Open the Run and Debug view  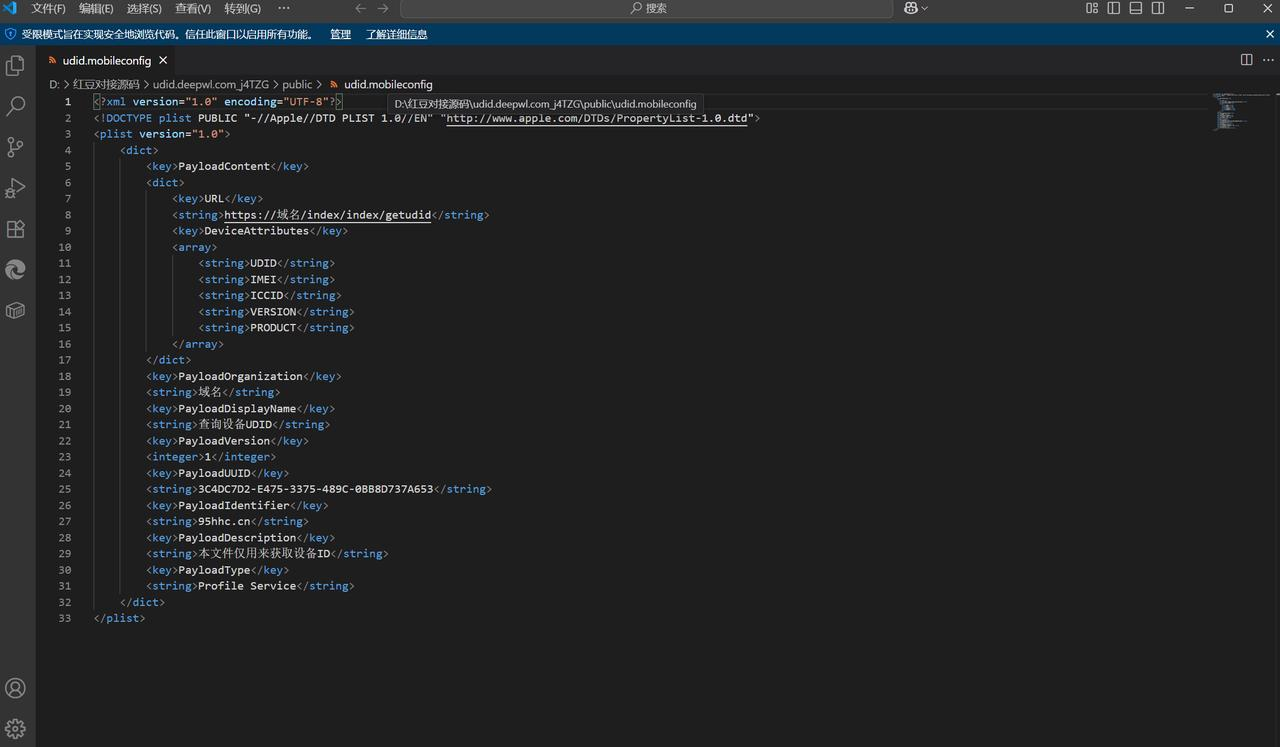(16, 188)
